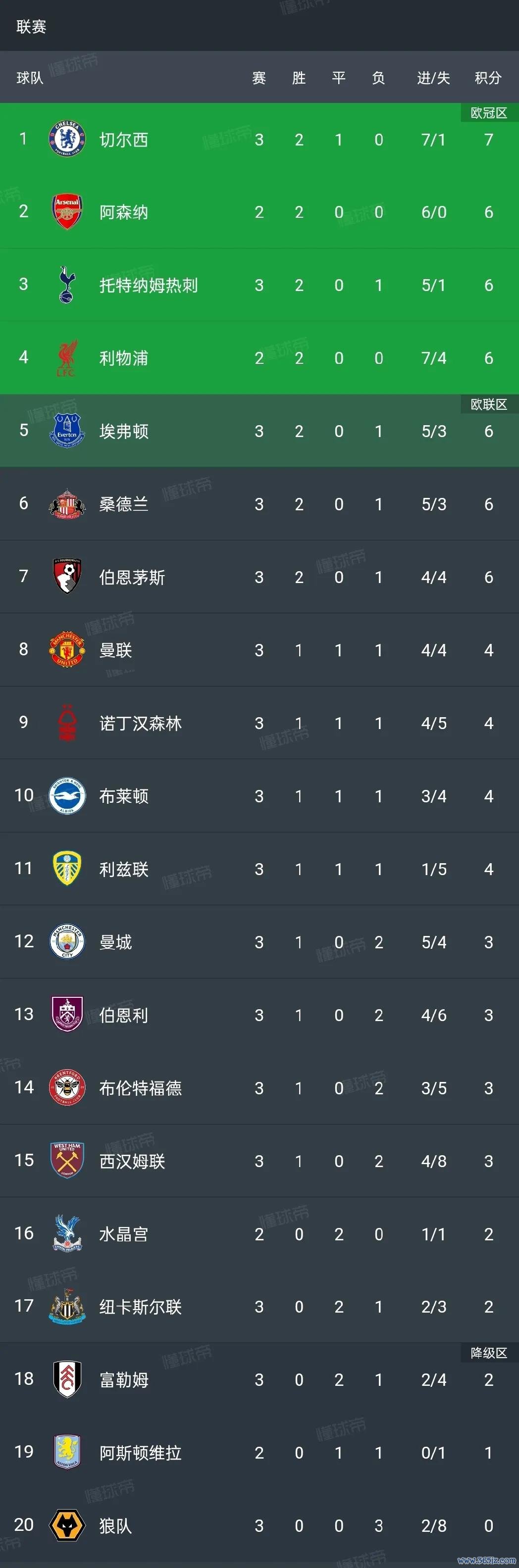Select the West Ham United crest
This screenshot has height=1568, width=519.
click(x=67, y=1161)
